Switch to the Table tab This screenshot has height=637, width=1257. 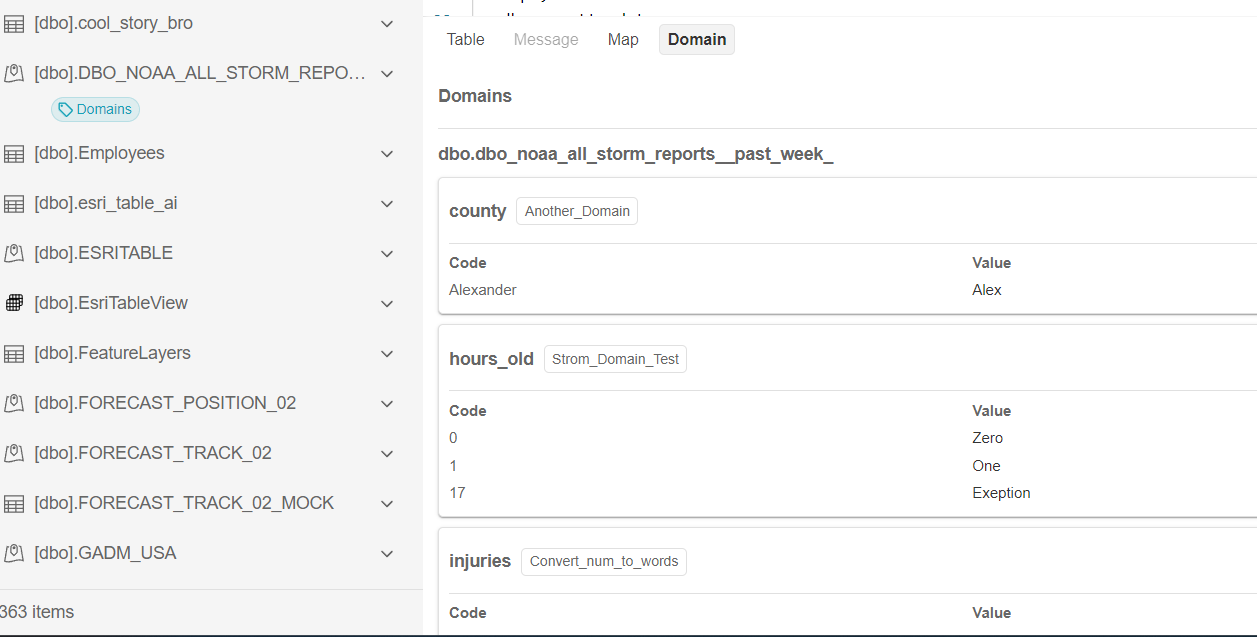pyautogui.click(x=465, y=39)
